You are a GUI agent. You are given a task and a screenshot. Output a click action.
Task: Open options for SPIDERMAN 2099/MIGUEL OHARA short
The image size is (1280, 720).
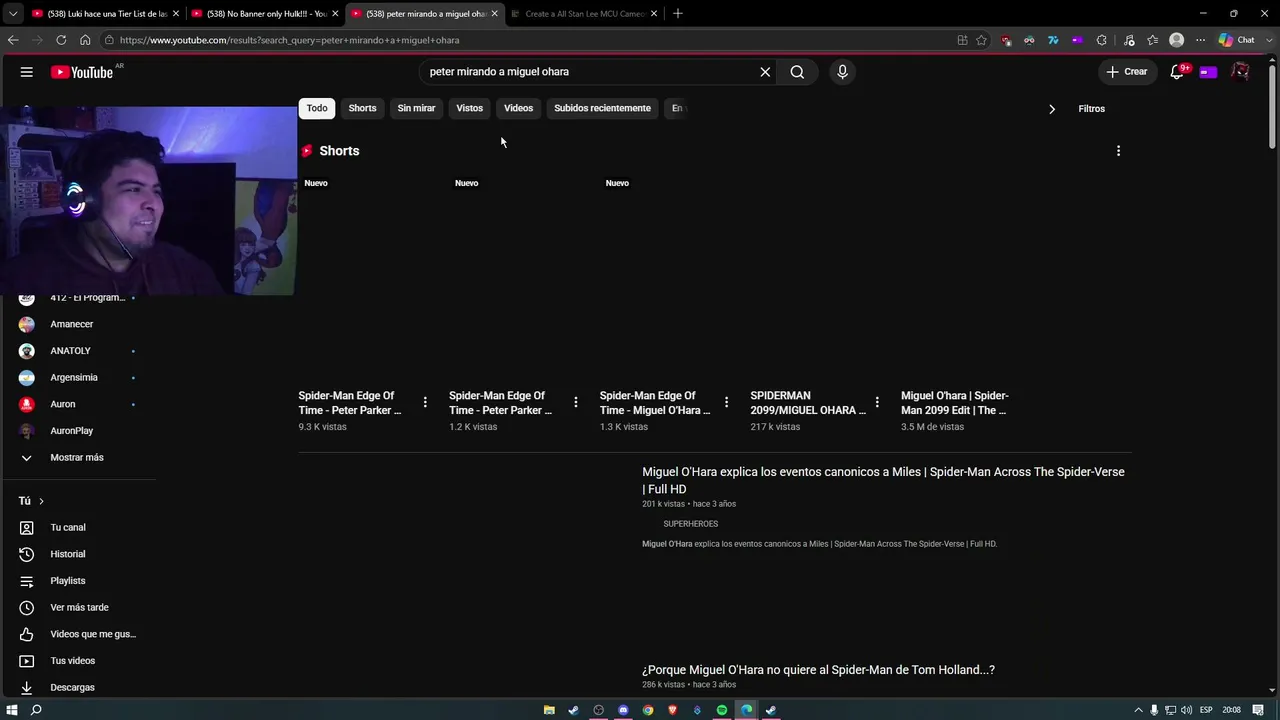point(877,402)
